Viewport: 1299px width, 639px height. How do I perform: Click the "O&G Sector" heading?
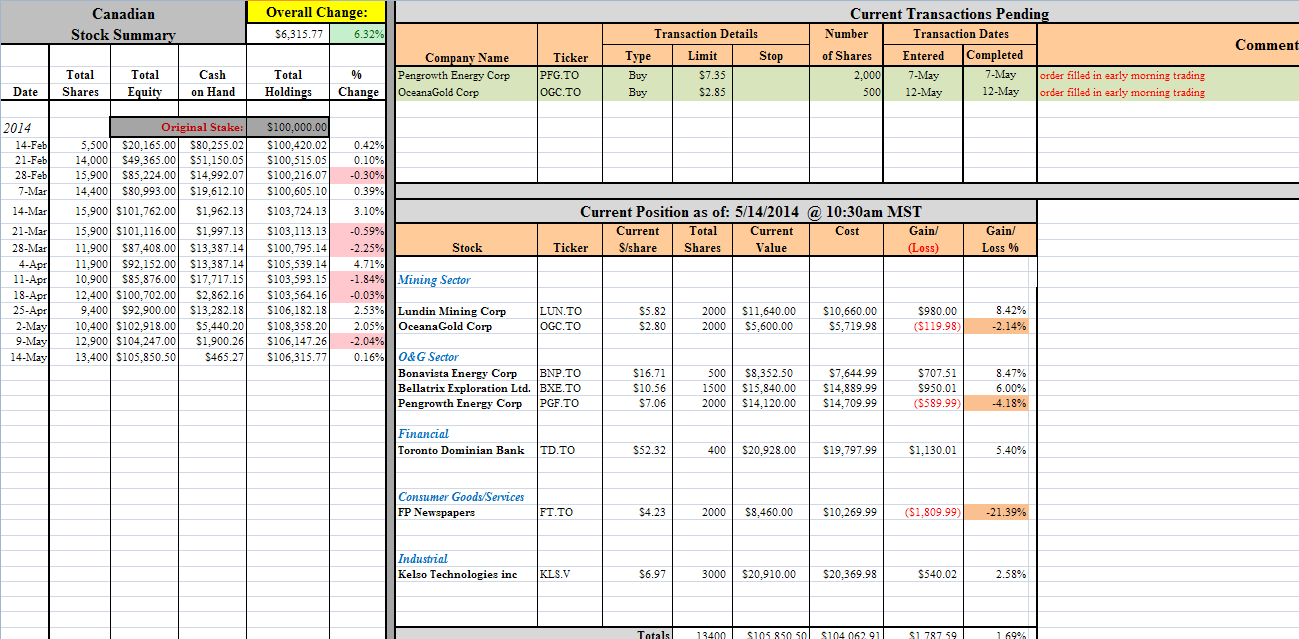point(428,357)
